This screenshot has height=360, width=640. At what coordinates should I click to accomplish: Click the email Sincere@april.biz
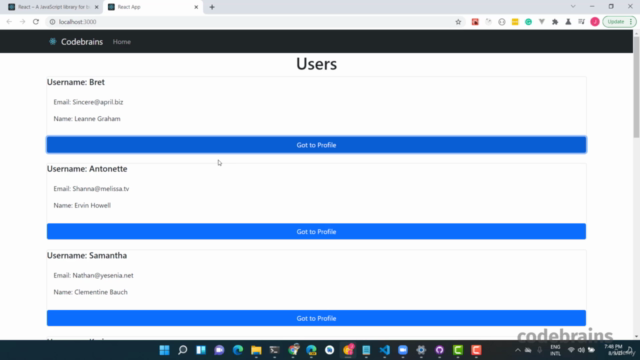(x=98, y=102)
